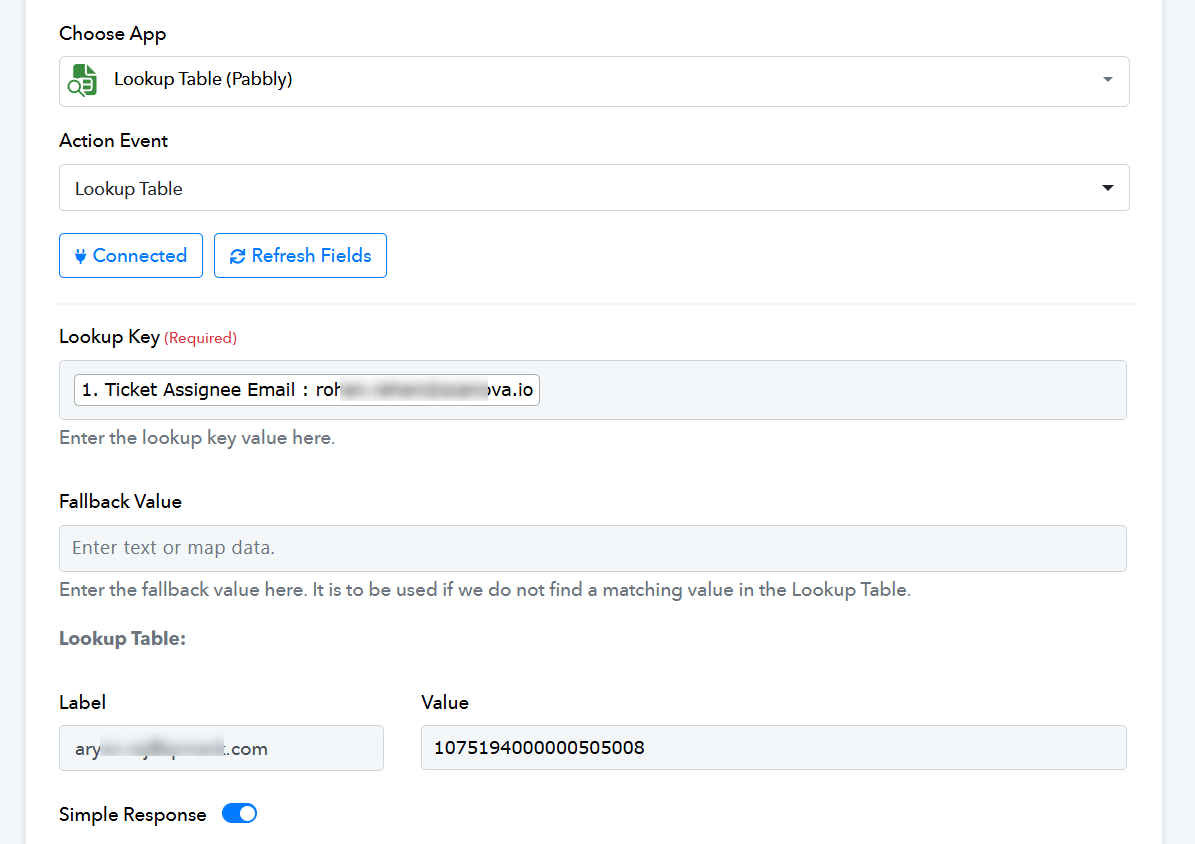
Task: Toggle the Simple Response switch
Action: tap(239, 814)
